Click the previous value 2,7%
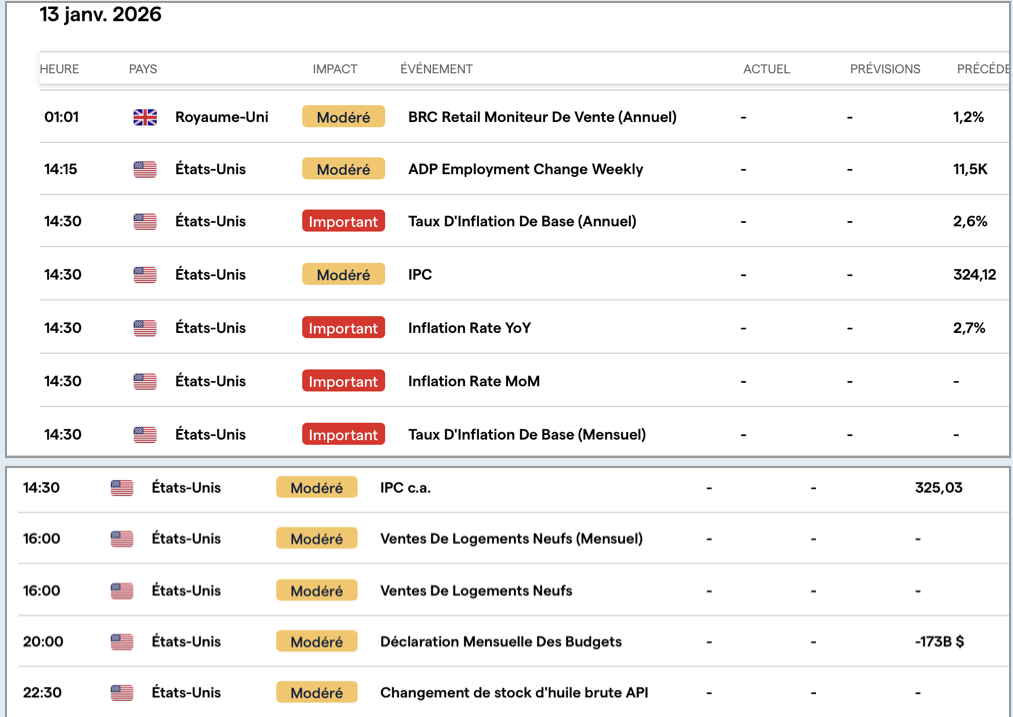Screen dimensions: 1013x717 (x=969, y=328)
